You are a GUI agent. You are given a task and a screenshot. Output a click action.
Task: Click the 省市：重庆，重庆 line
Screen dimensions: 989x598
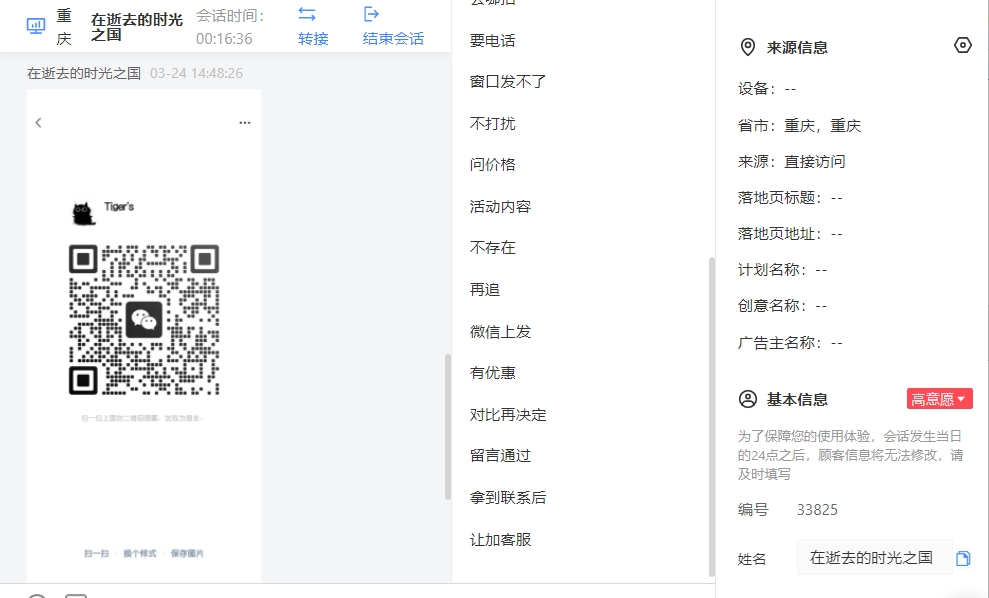(x=800, y=126)
